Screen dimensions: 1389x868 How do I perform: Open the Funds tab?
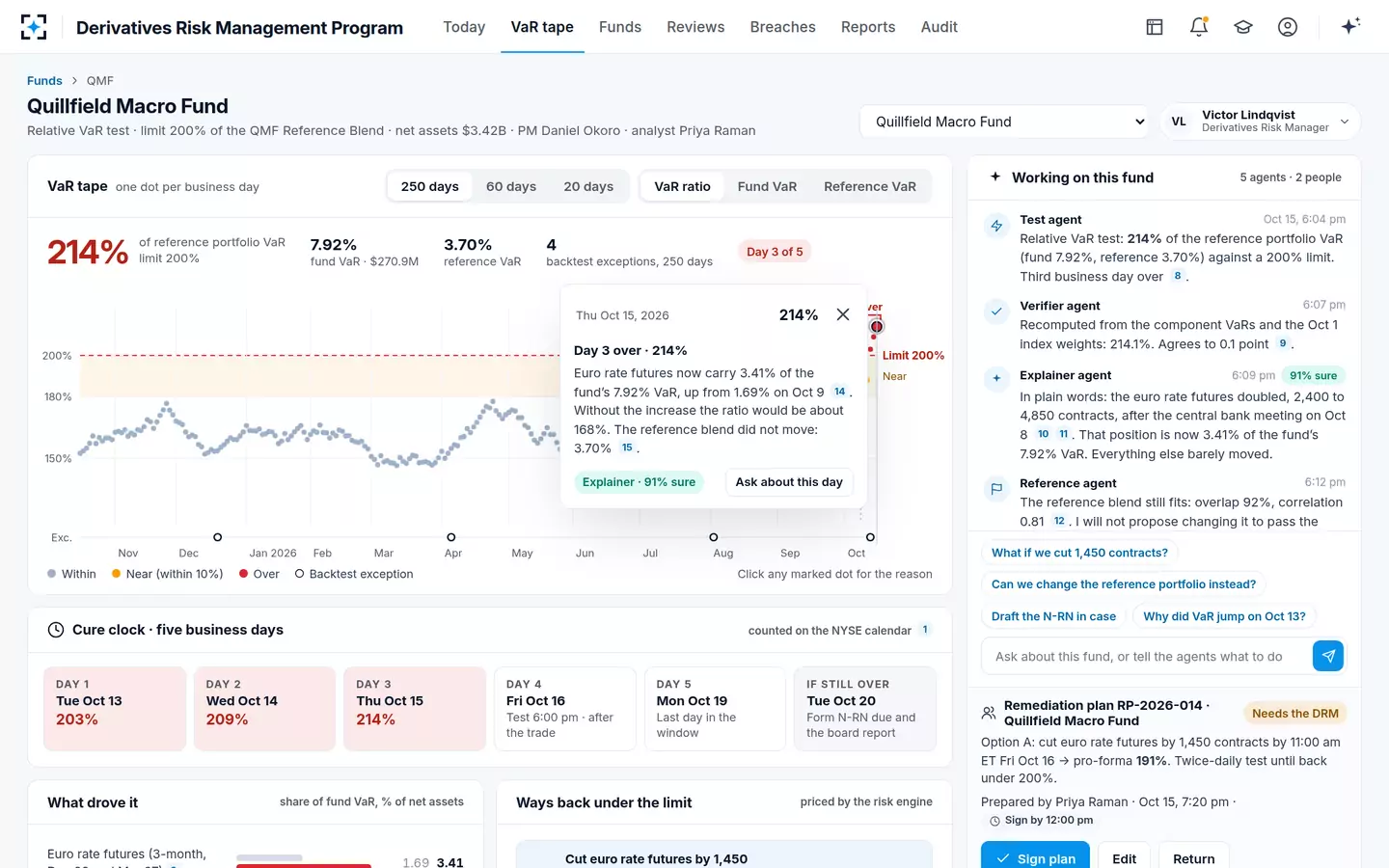620,27
